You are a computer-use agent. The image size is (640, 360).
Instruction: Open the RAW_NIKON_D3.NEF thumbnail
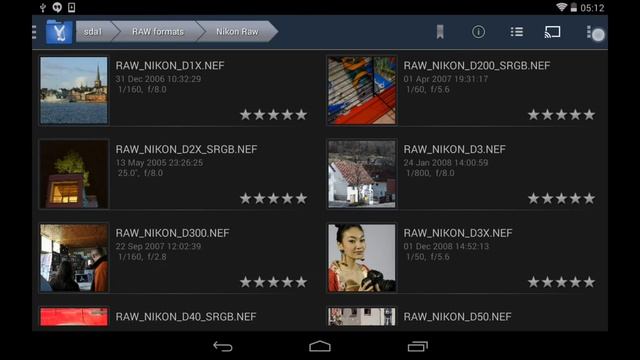(362, 174)
